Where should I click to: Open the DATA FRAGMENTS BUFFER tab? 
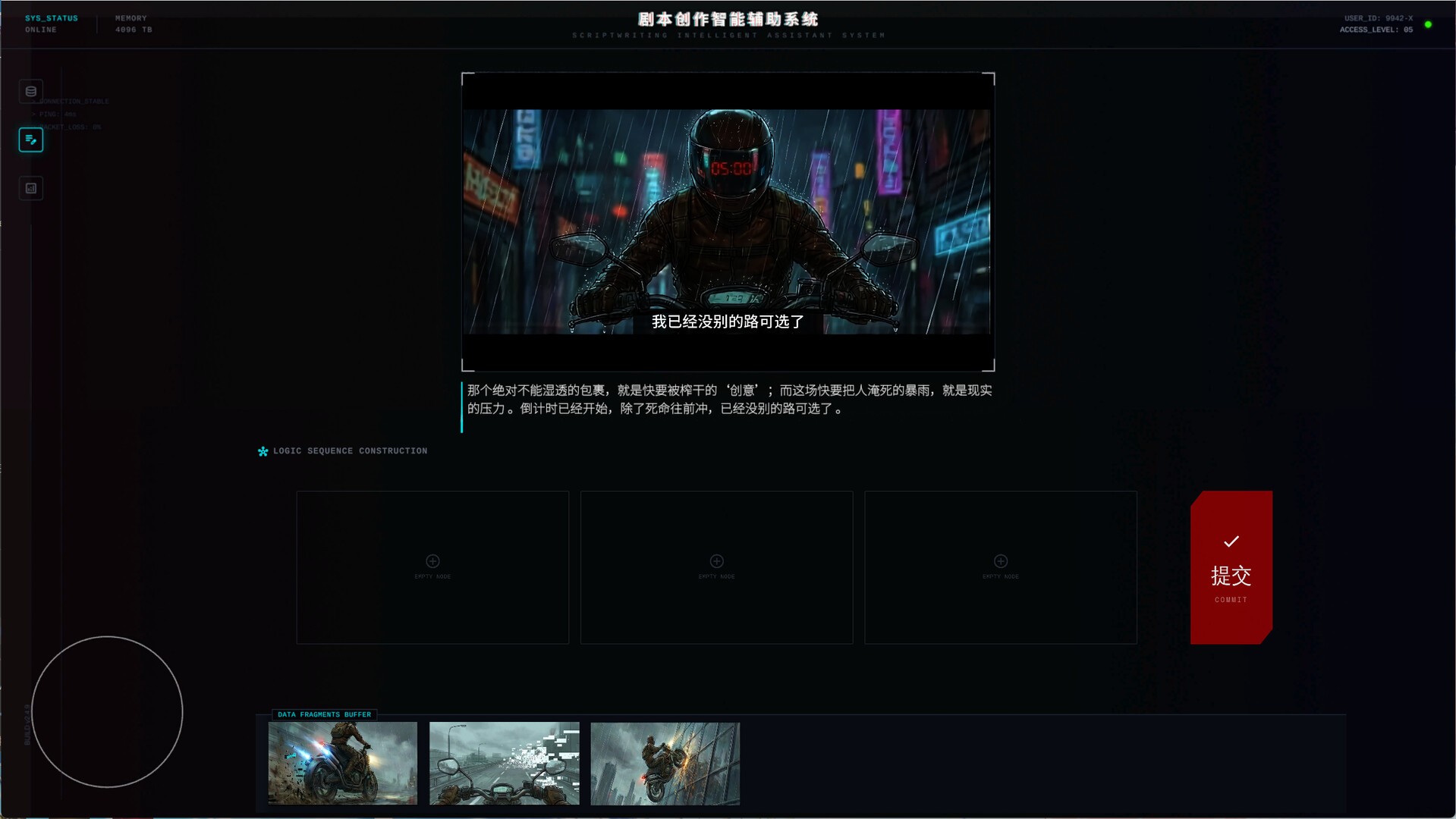coord(323,714)
